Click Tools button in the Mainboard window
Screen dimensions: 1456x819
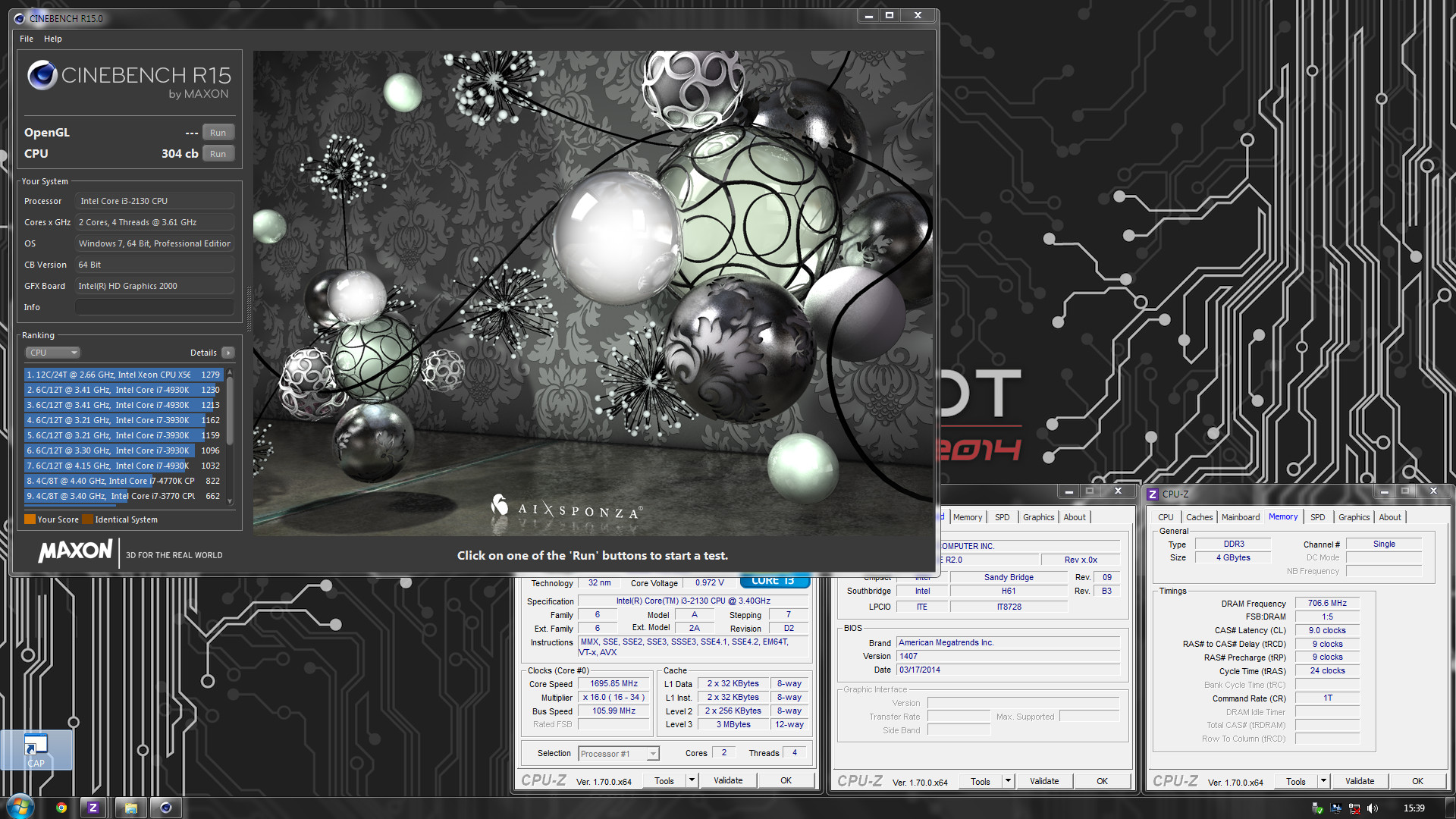point(981,781)
